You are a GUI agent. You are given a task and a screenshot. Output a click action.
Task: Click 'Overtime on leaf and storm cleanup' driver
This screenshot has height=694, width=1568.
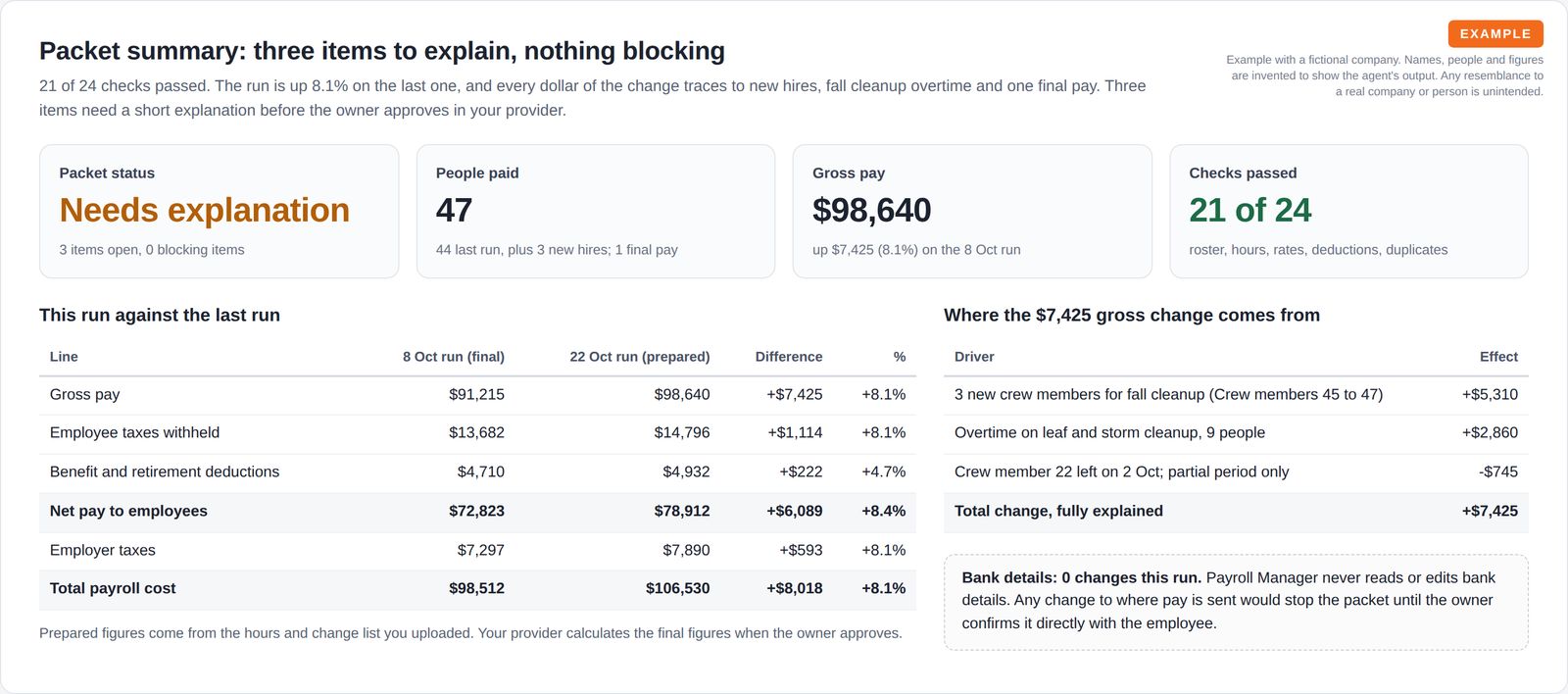tap(1109, 432)
